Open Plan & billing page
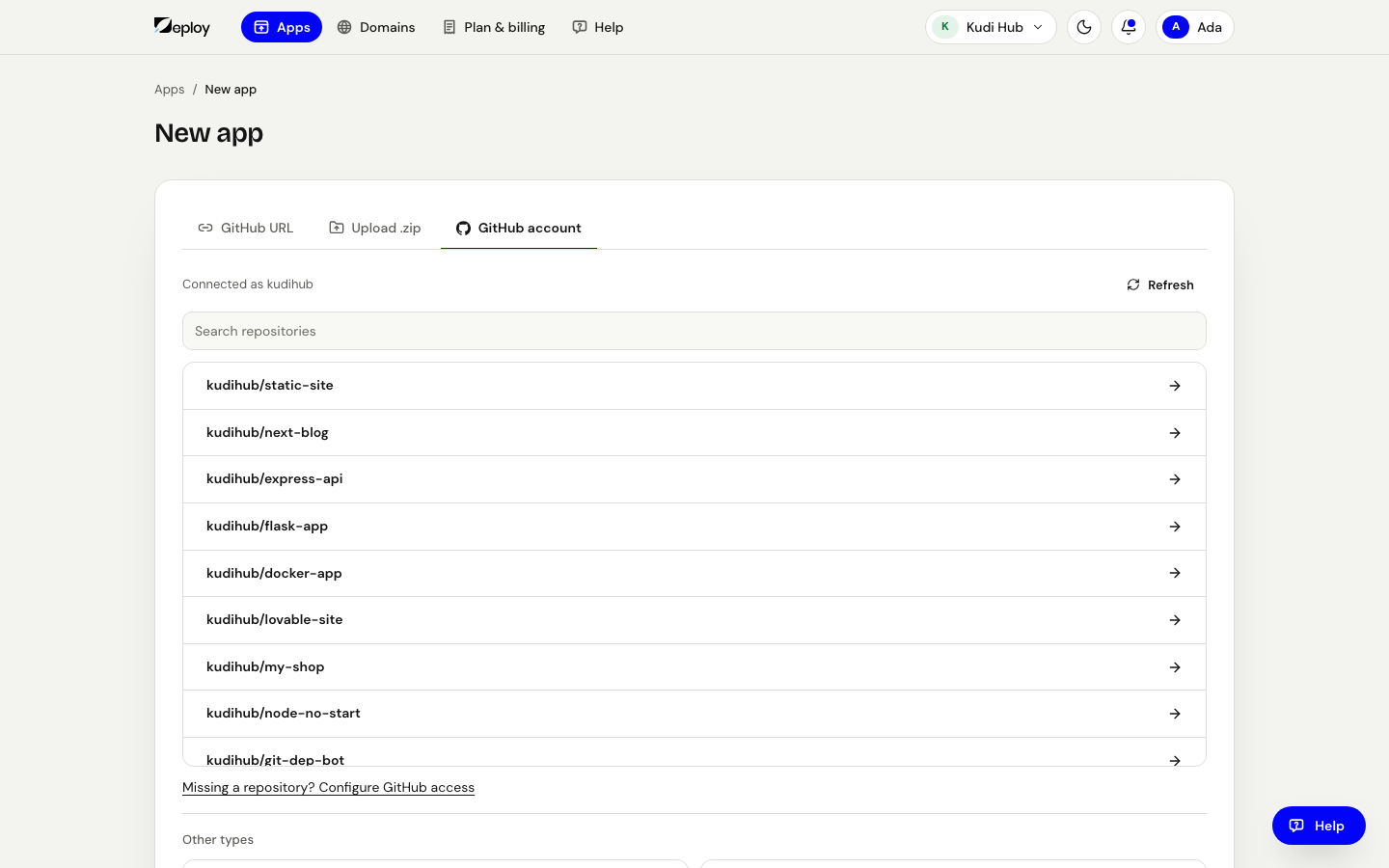 [494, 27]
